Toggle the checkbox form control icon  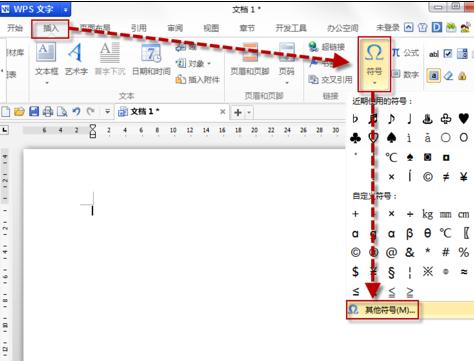[448, 53]
